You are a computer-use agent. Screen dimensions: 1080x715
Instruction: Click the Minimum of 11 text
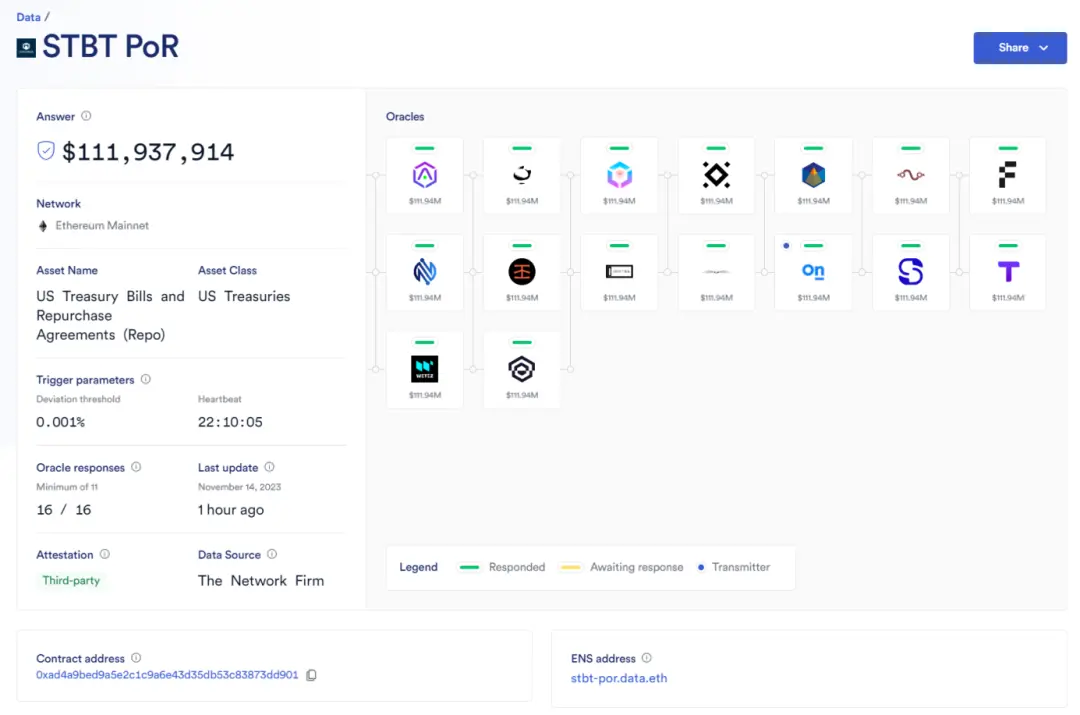[x=67, y=487]
